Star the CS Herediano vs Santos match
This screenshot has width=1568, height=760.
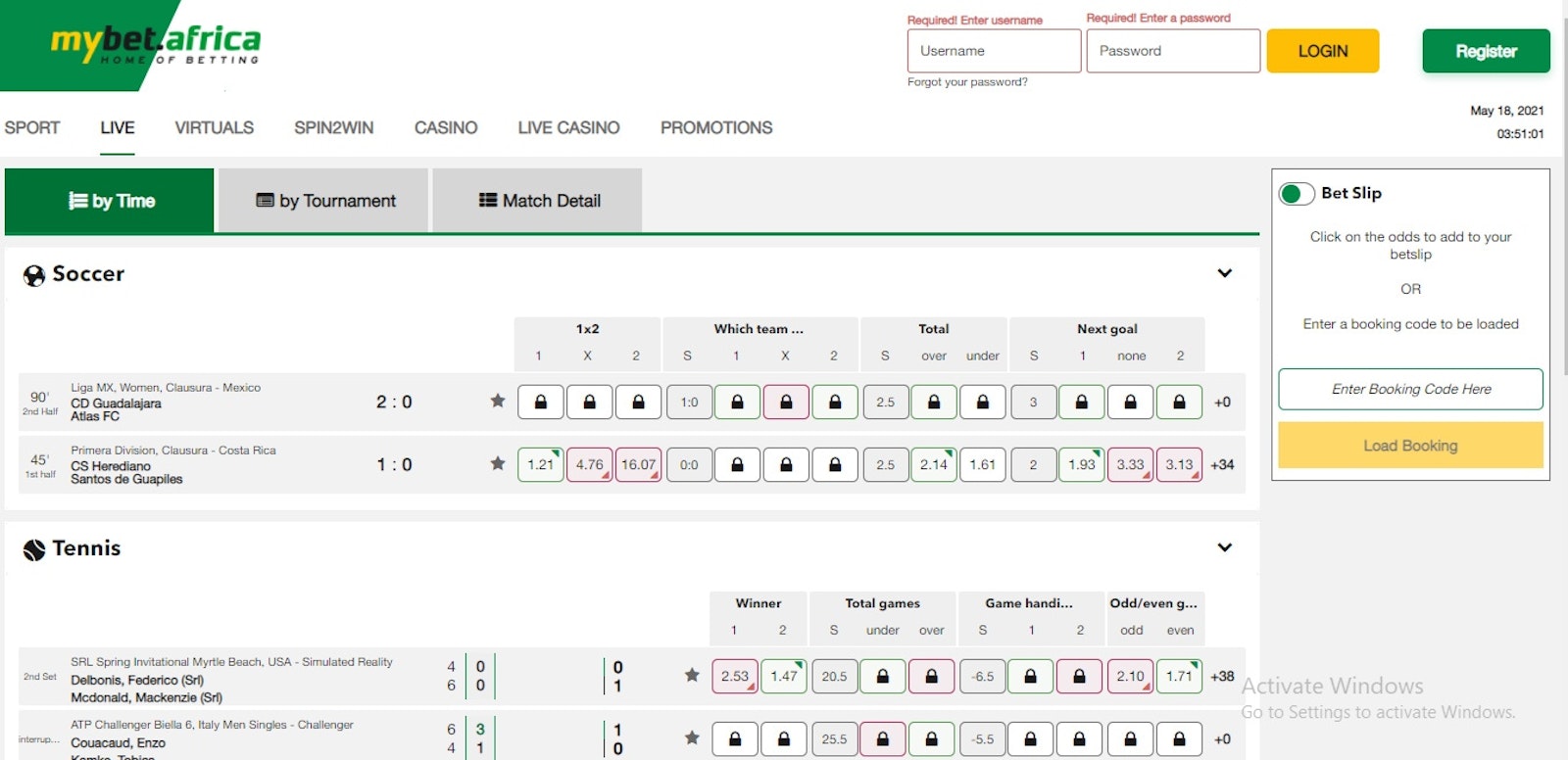pos(498,463)
